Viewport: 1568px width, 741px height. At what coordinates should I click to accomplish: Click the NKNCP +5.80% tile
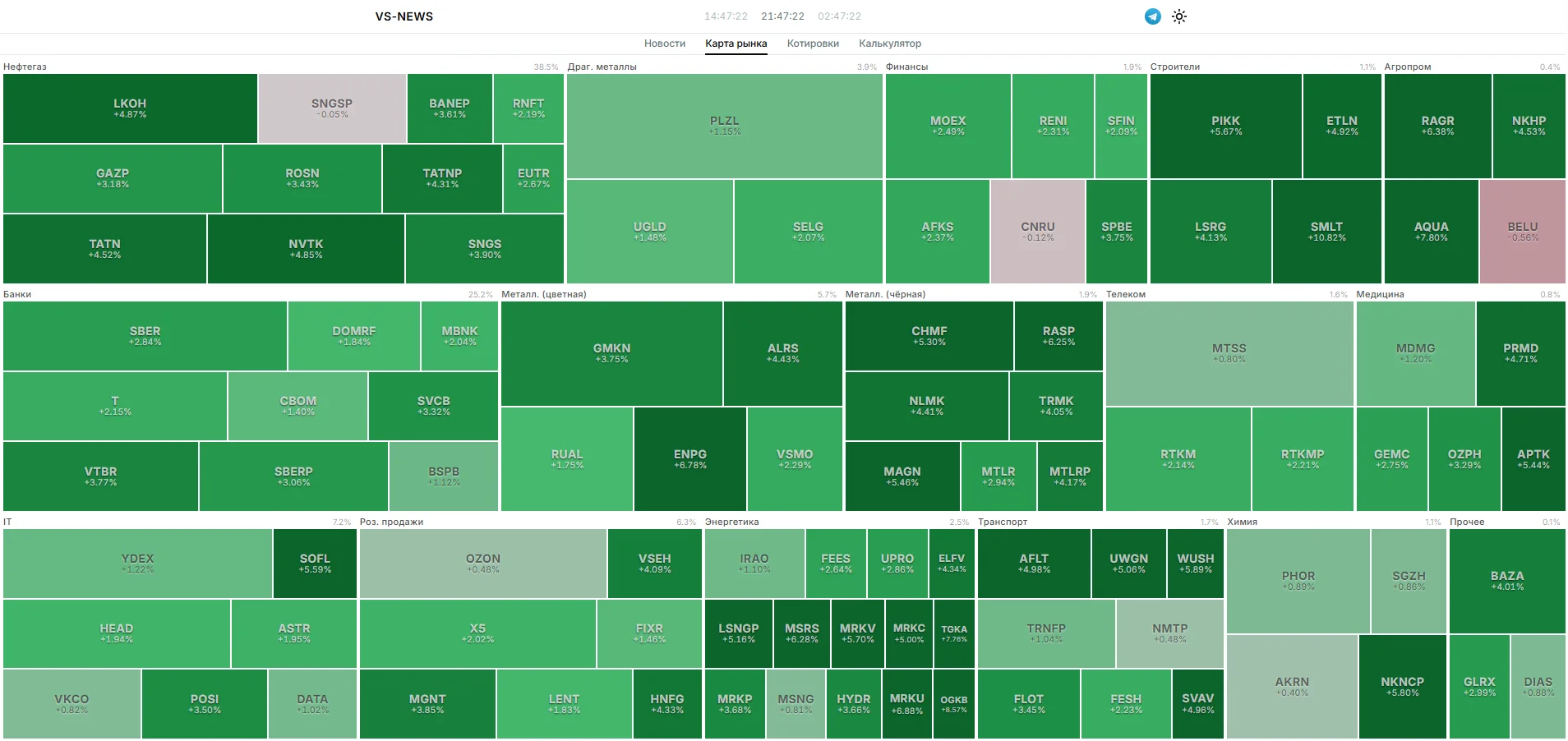click(x=1403, y=687)
